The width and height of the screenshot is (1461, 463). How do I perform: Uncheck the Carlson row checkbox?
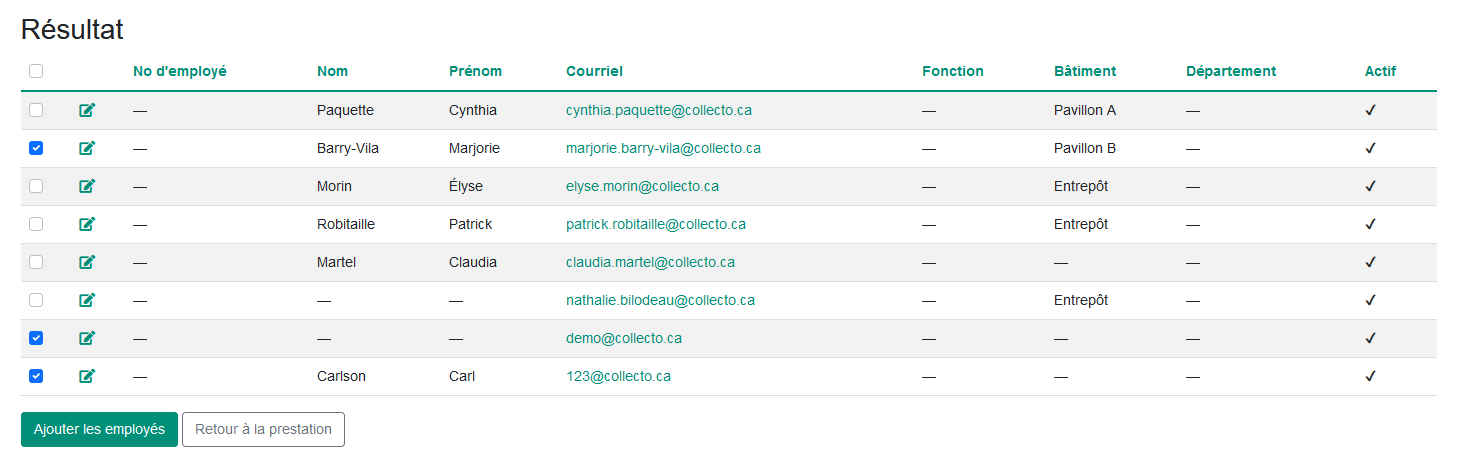(x=36, y=376)
